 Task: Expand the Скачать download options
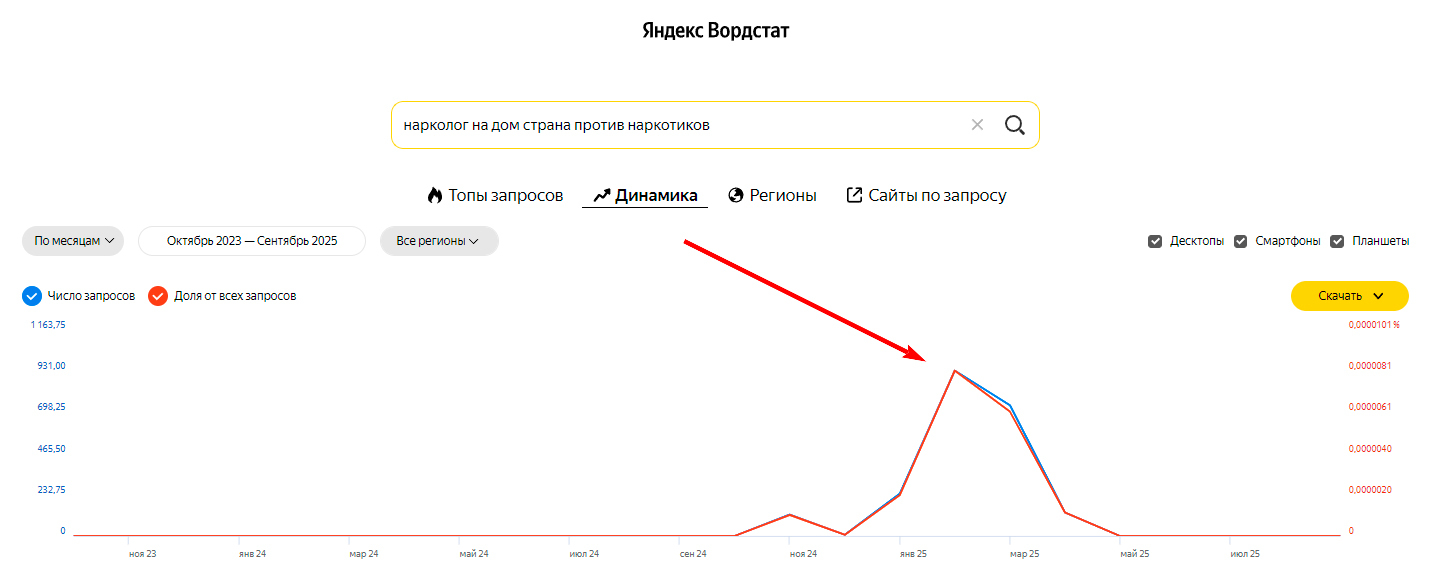(x=1349, y=296)
